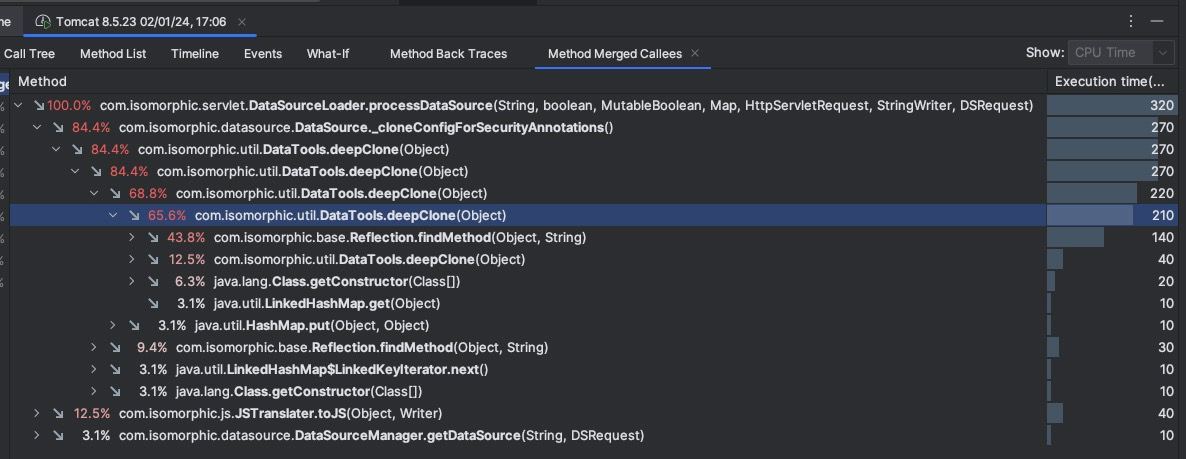Open the Method Back Traces tab
The image size is (1186, 459).
point(448,54)
